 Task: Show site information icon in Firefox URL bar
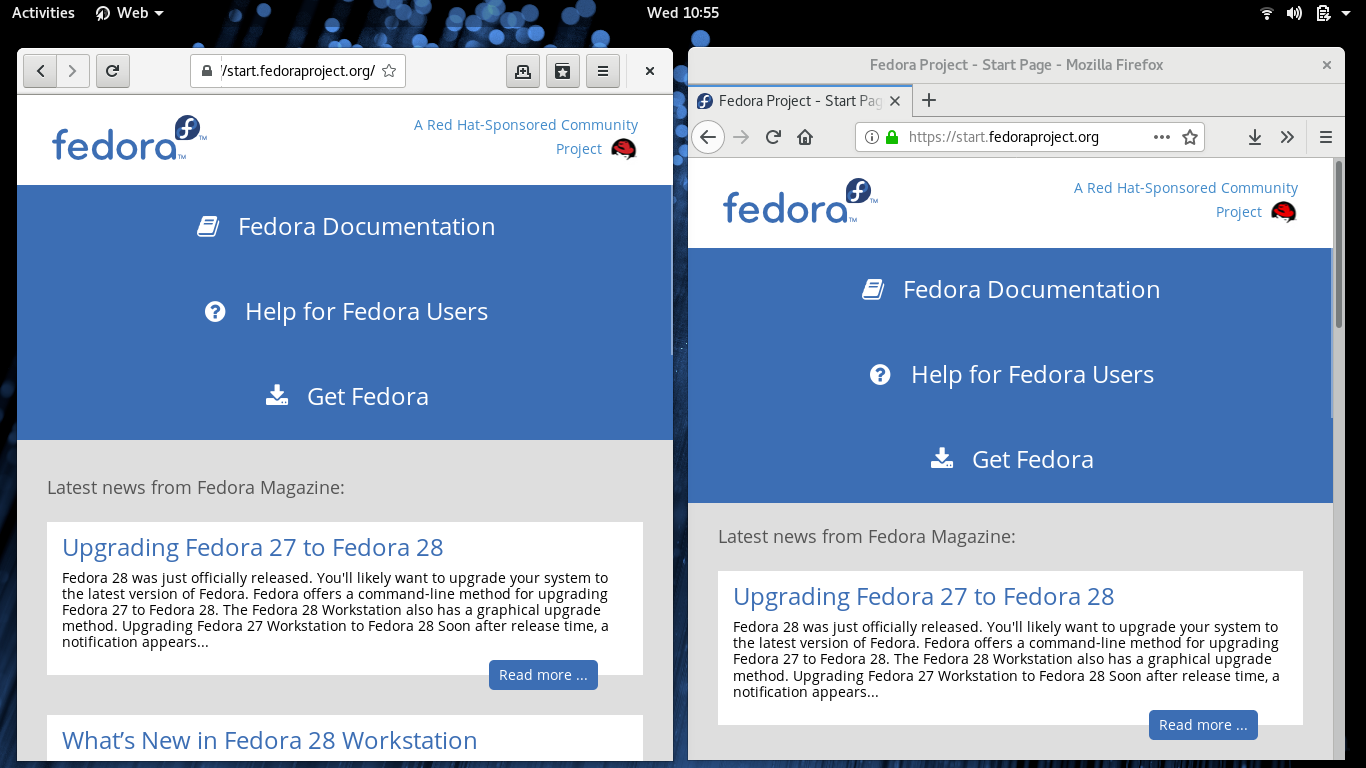tap(872, 137)
